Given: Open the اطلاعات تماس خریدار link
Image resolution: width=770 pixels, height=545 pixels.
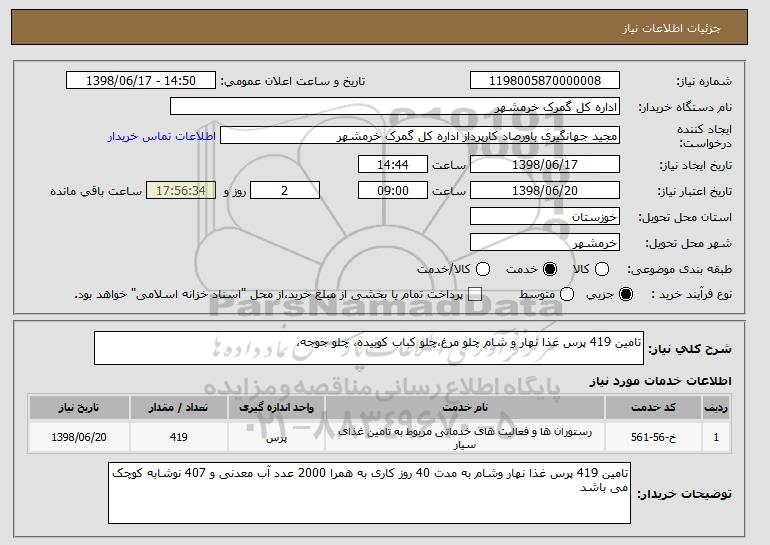Looking at the screenshot, I should point(162,136).
